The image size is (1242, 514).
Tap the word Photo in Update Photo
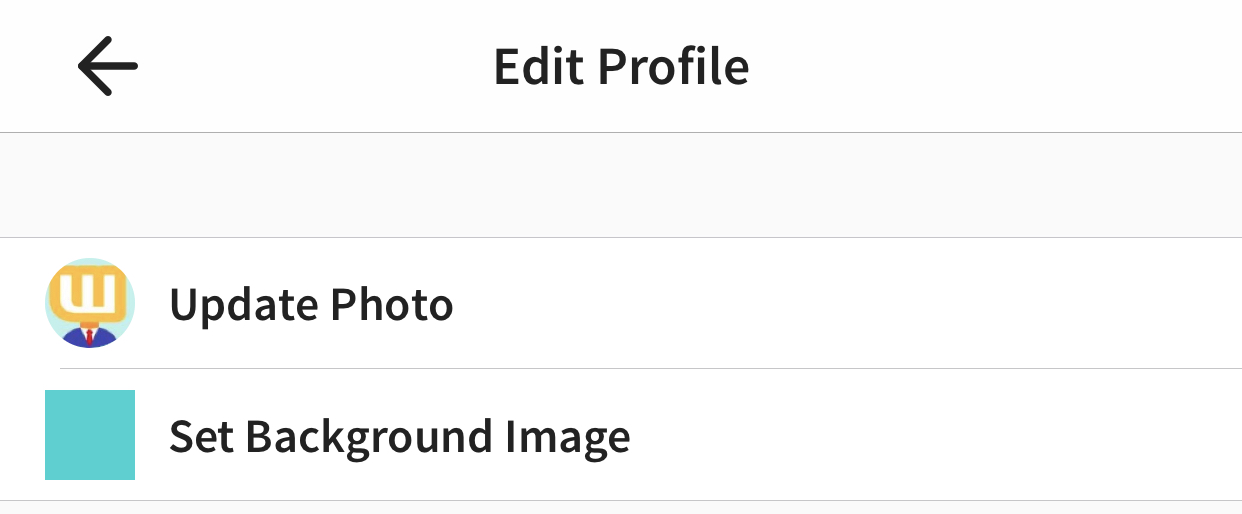(392, 303)
